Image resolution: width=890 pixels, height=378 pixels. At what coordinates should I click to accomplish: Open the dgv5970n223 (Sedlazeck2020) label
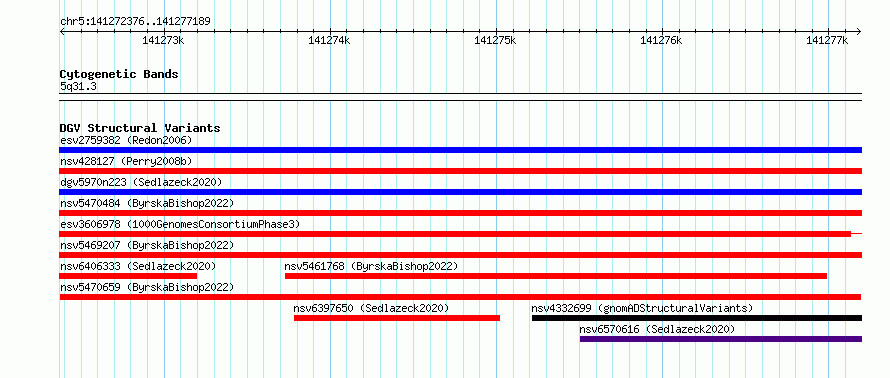coord(141,182)
